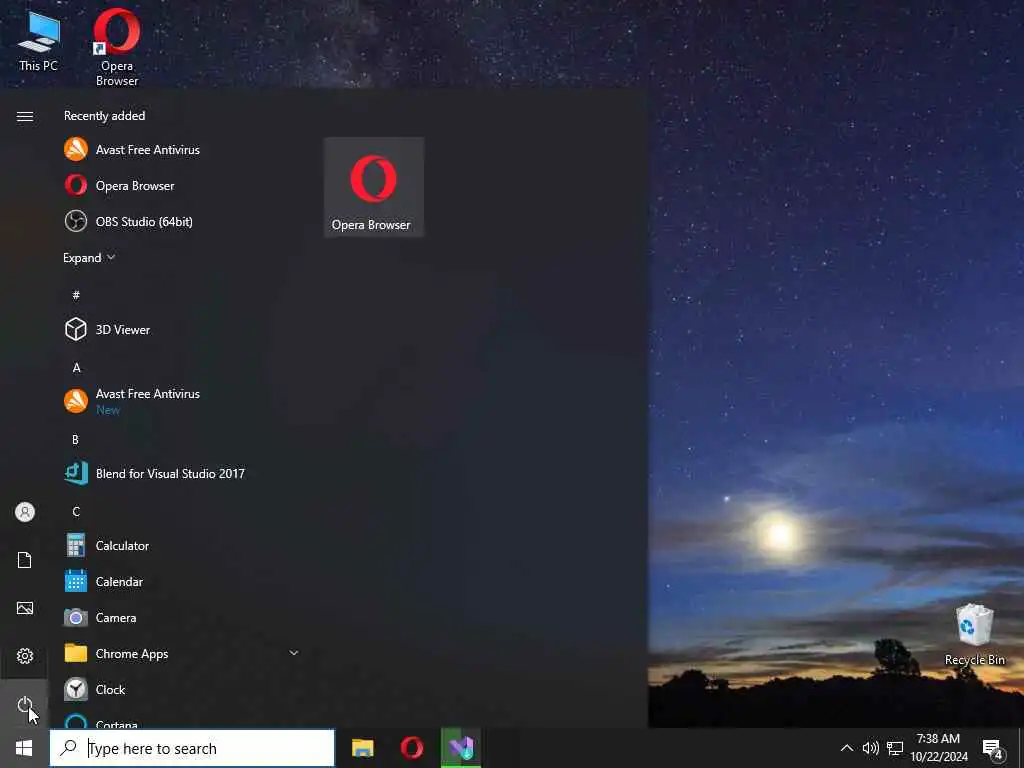Open the Action Center notifications

click(x=993, y=749)
